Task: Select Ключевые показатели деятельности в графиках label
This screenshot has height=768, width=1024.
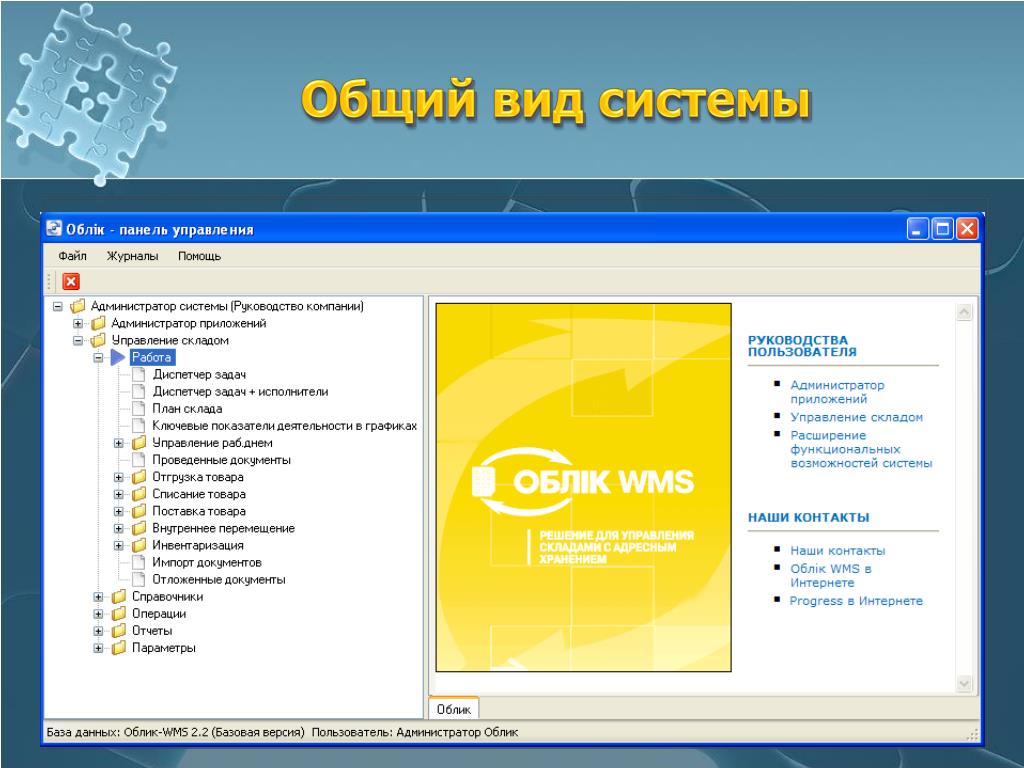Action: coord(285,426)
